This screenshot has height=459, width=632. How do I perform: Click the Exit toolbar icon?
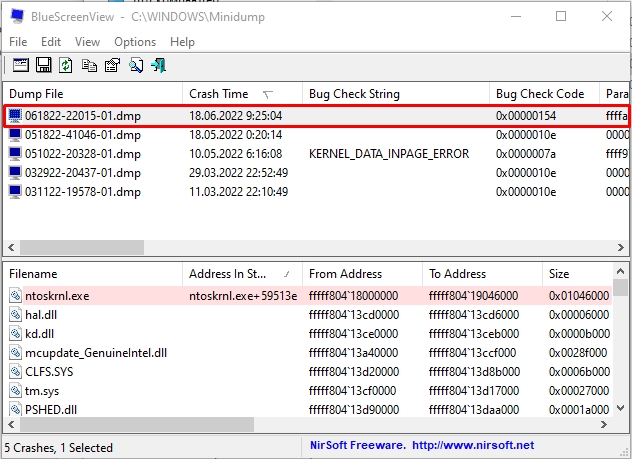coord(158,65)
